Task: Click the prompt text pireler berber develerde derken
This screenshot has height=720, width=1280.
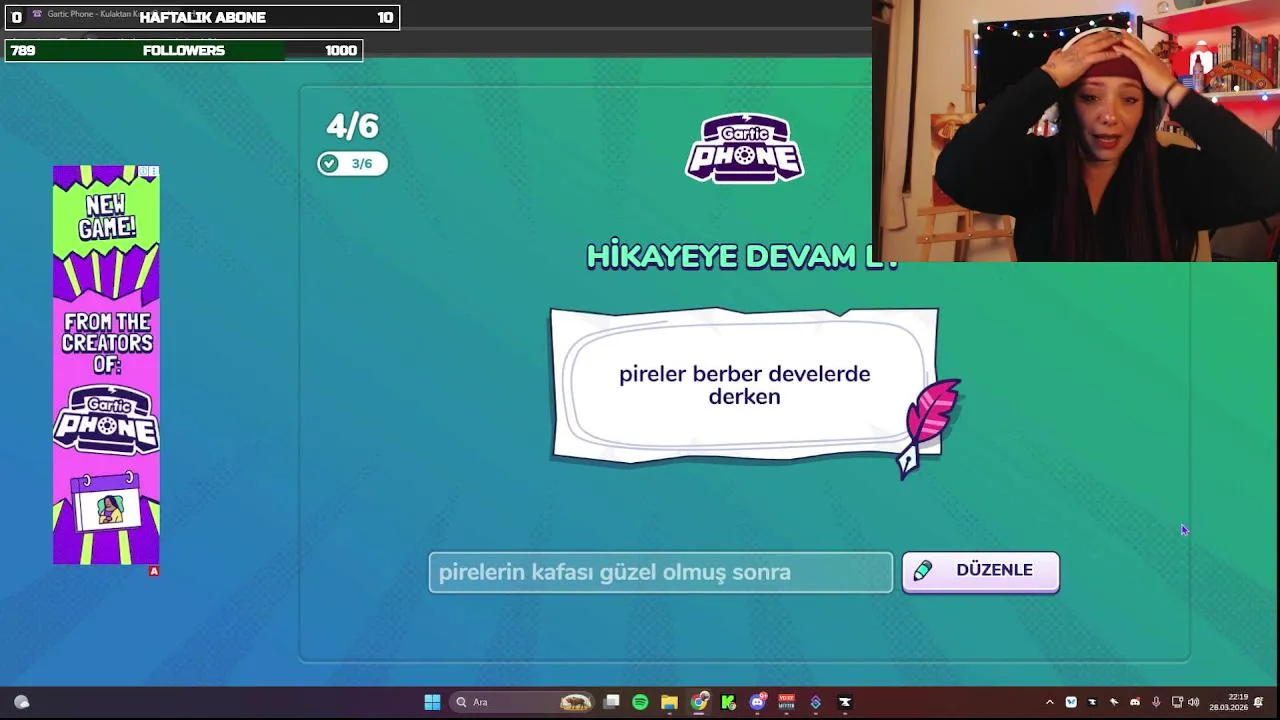Action: (x=744, y=385)
